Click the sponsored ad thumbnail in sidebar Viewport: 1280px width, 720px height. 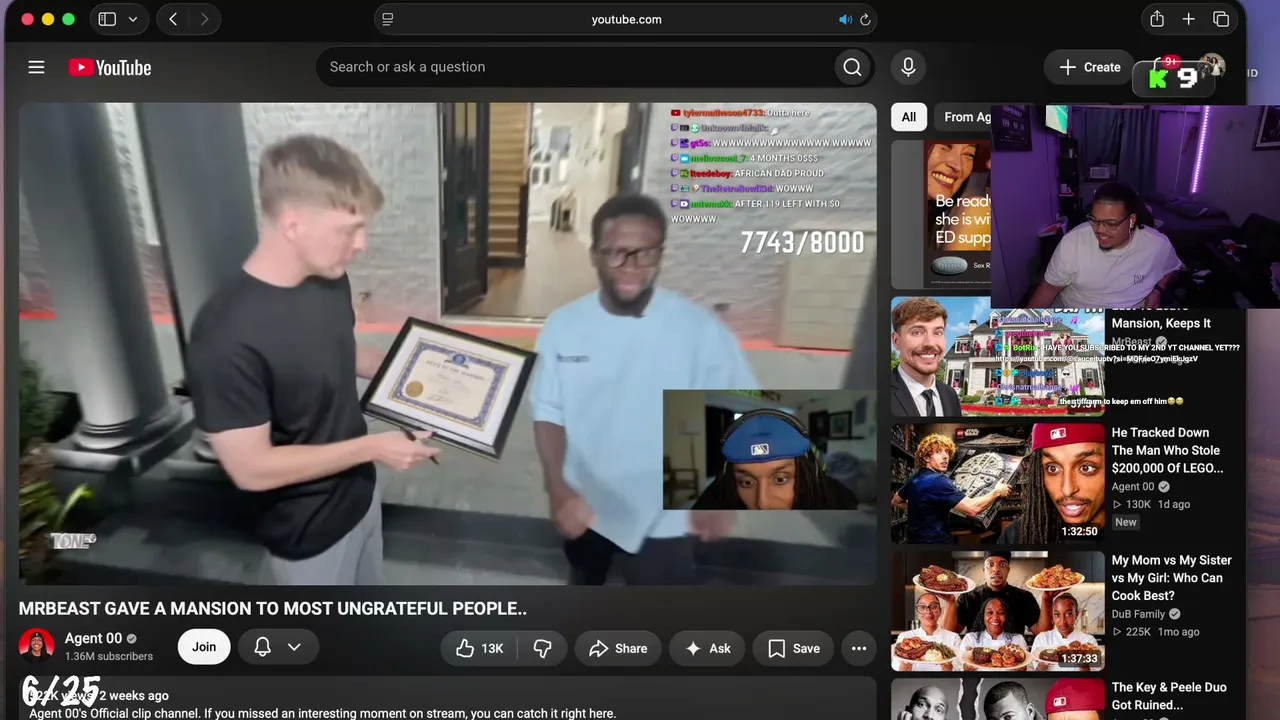[941, 214]
